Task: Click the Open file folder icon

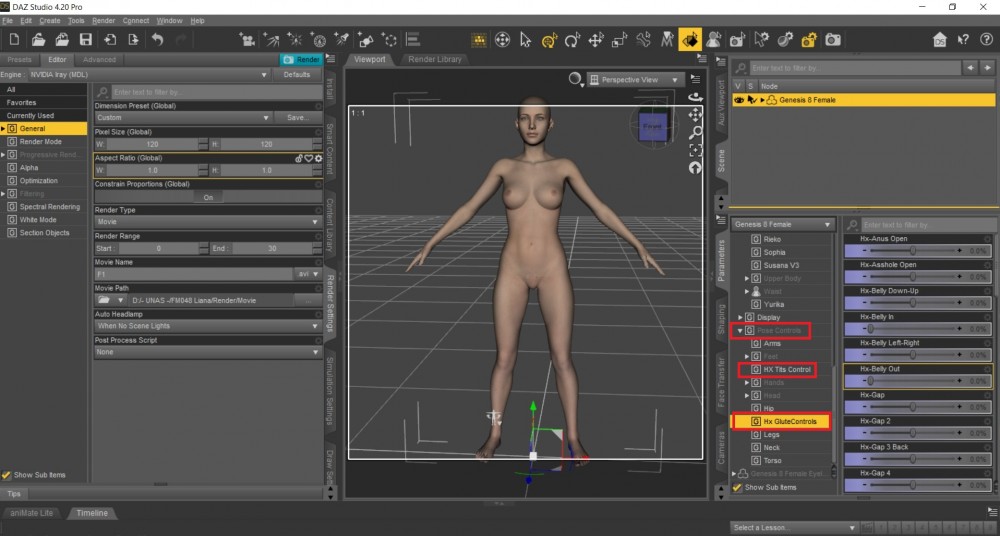Action: pyautogui.click(x=38, y=40)
